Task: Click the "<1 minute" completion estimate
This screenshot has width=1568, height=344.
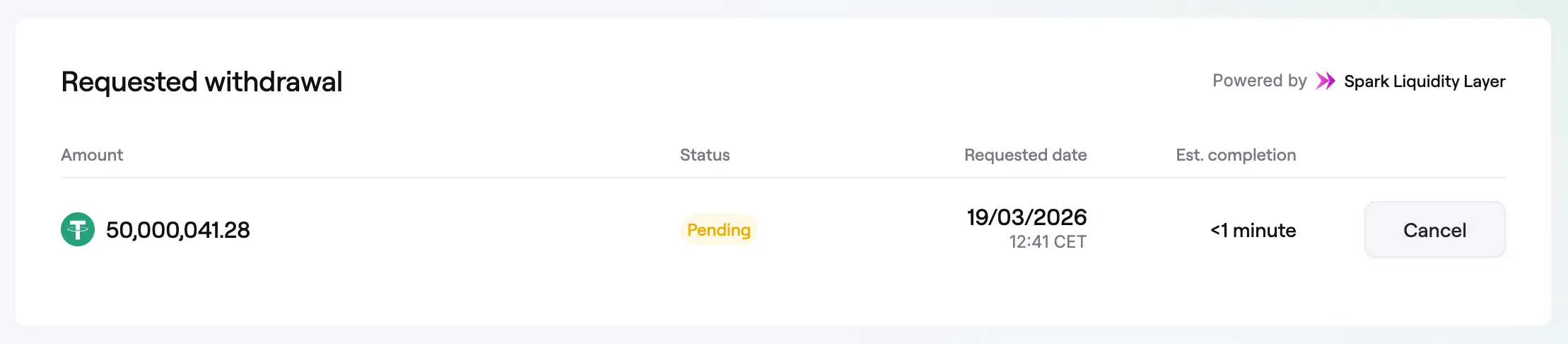Action: click(1253, 230)
